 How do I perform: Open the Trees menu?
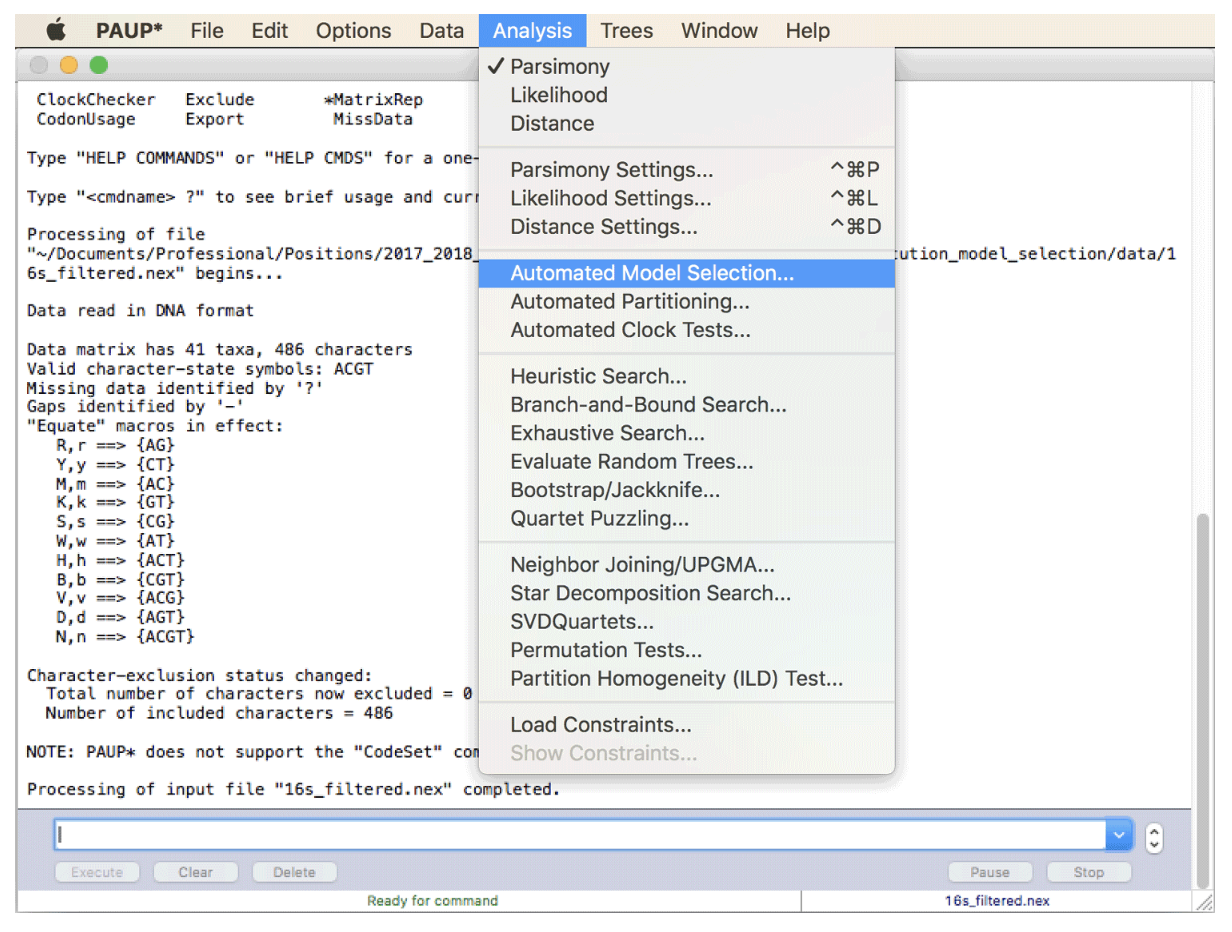pyautogui.click(x=626, y=31)
